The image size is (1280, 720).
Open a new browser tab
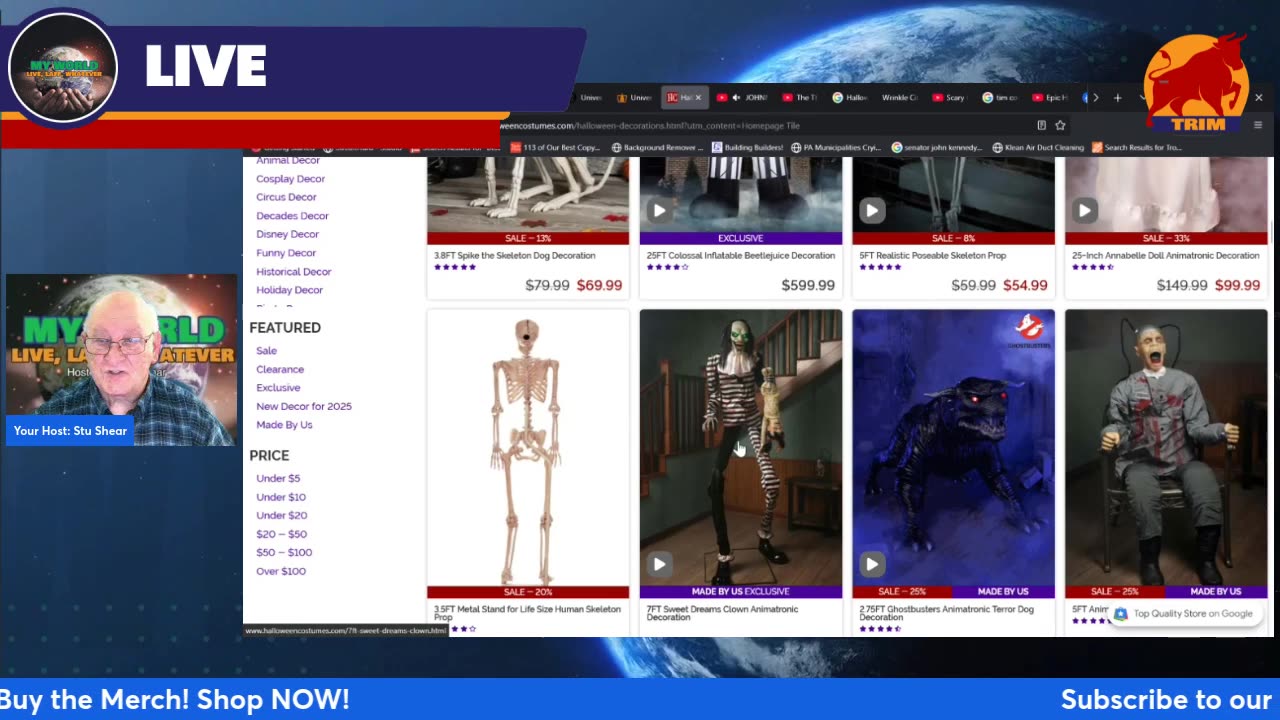point(1118,98)
